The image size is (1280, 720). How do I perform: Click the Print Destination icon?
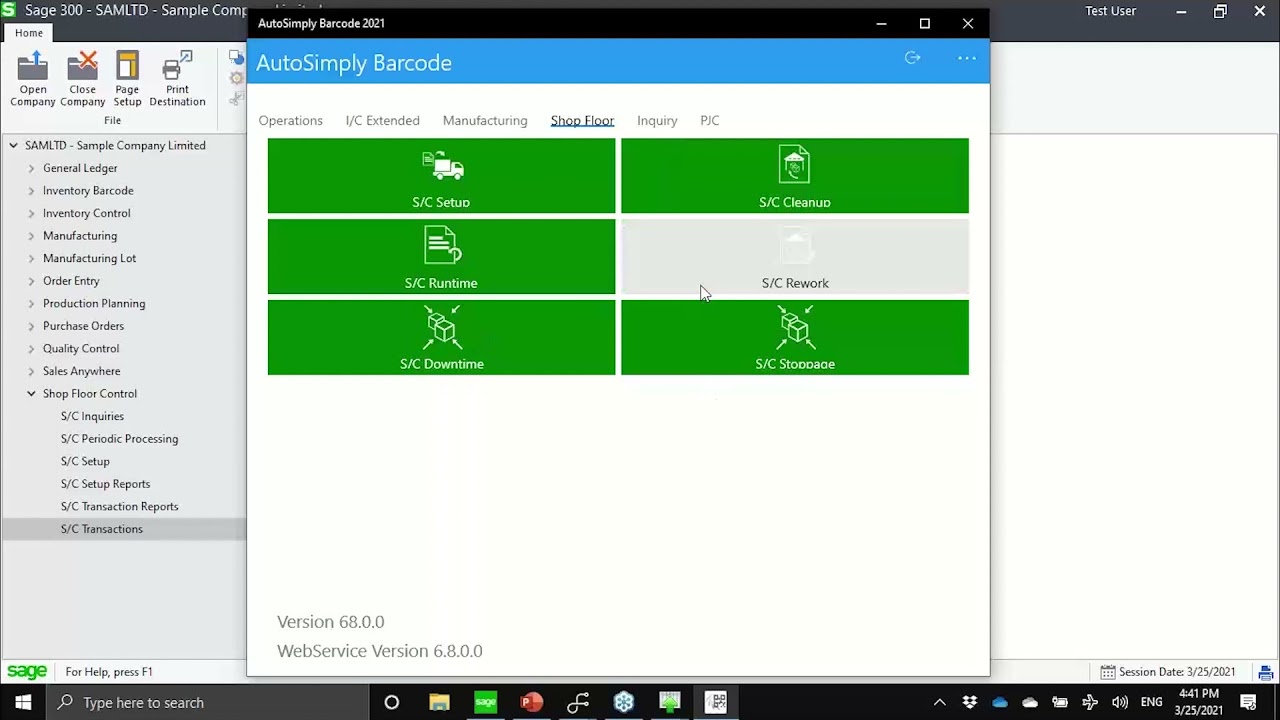pos(177,79)
